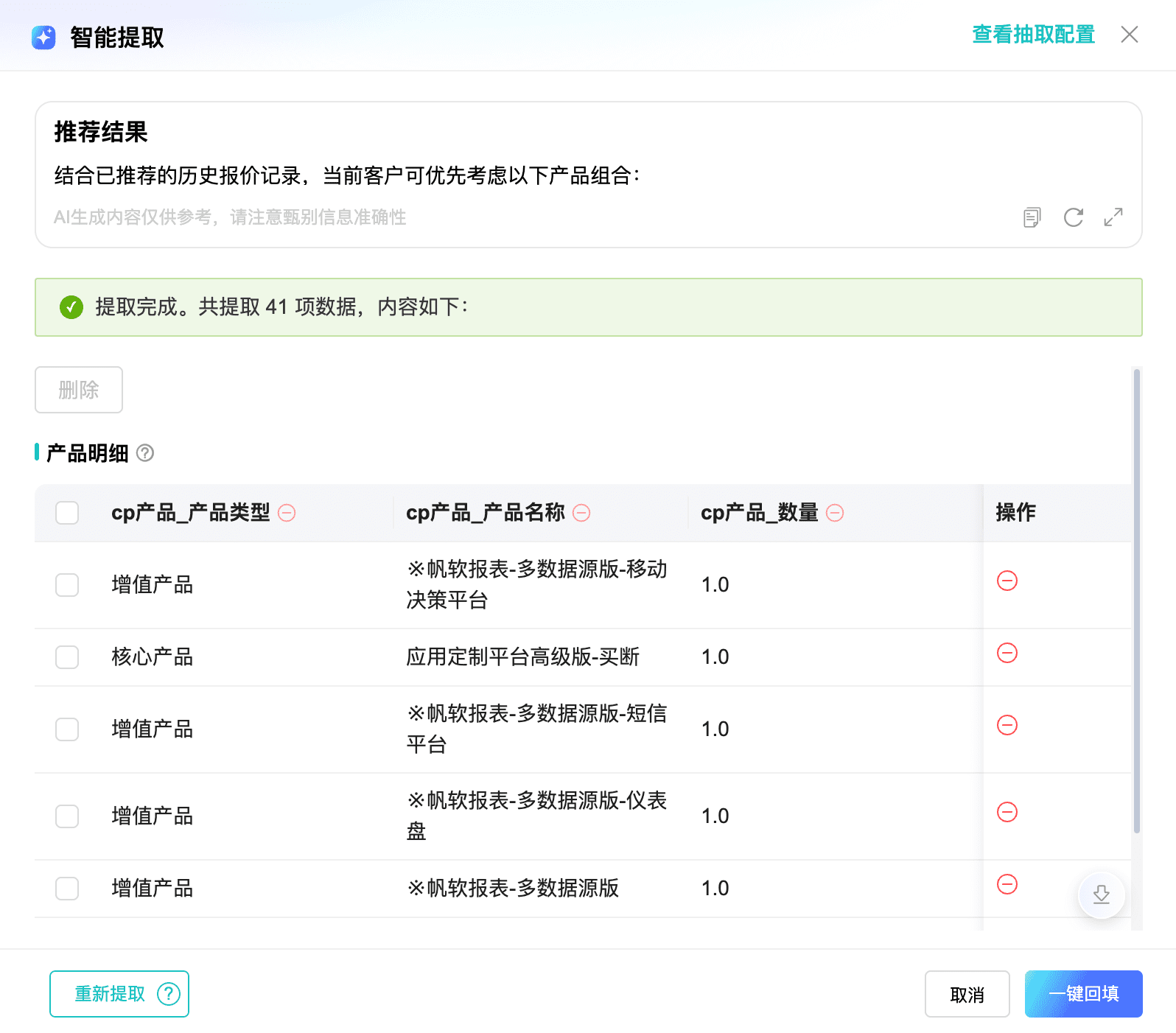This screenshot has width=1176, height=1033.
Task: Click product name ※帆软报表-多数据源版-仪表盘
Action: [x=537, y=816]
